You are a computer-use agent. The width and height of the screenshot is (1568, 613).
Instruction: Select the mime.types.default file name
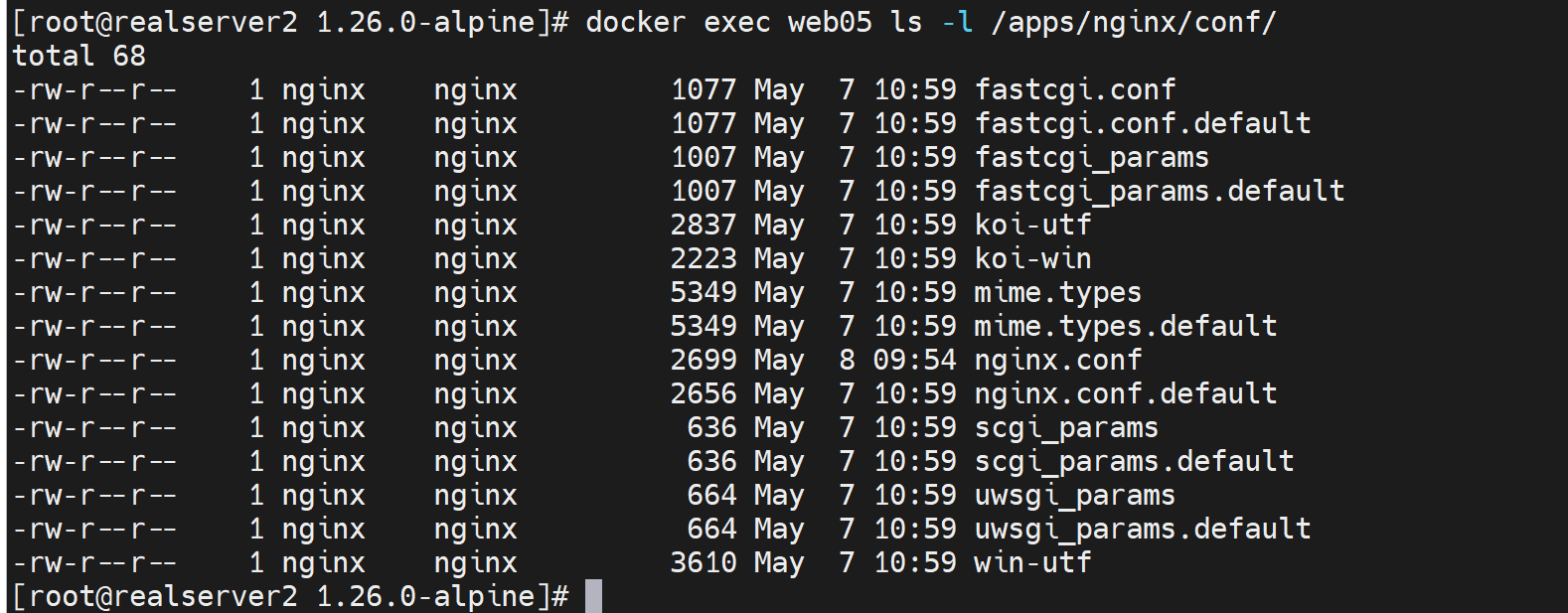(1125, 327)
